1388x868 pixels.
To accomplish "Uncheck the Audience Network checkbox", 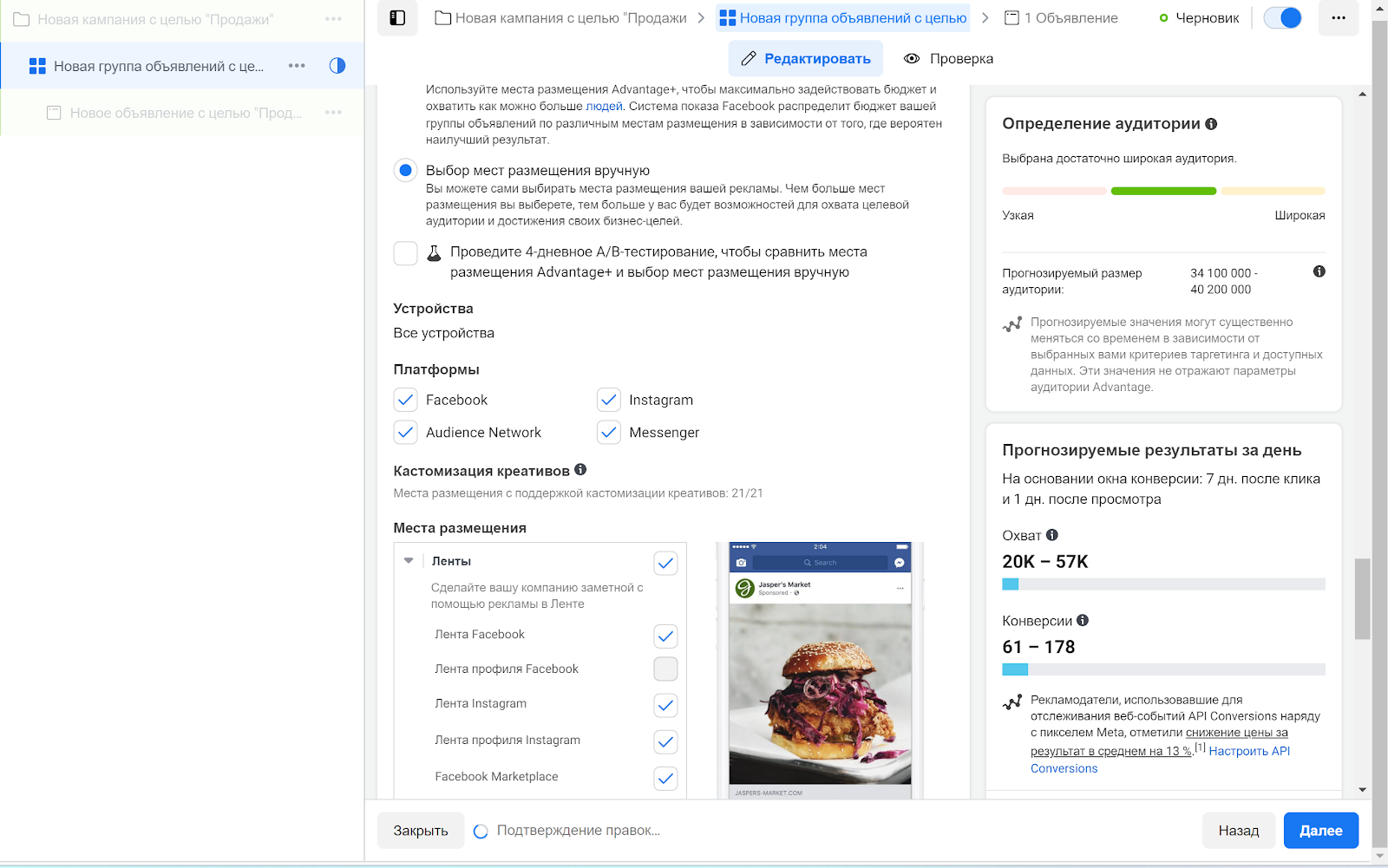I will (405, 432).
